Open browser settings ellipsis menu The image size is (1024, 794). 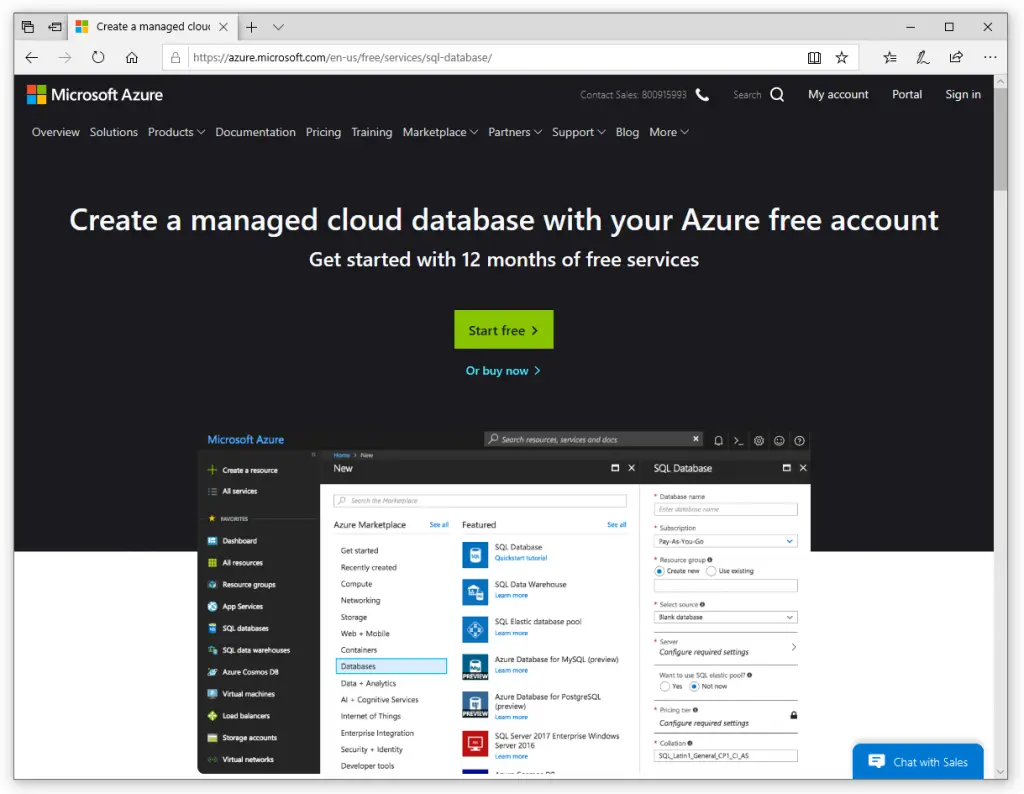(x=990, y=57)
